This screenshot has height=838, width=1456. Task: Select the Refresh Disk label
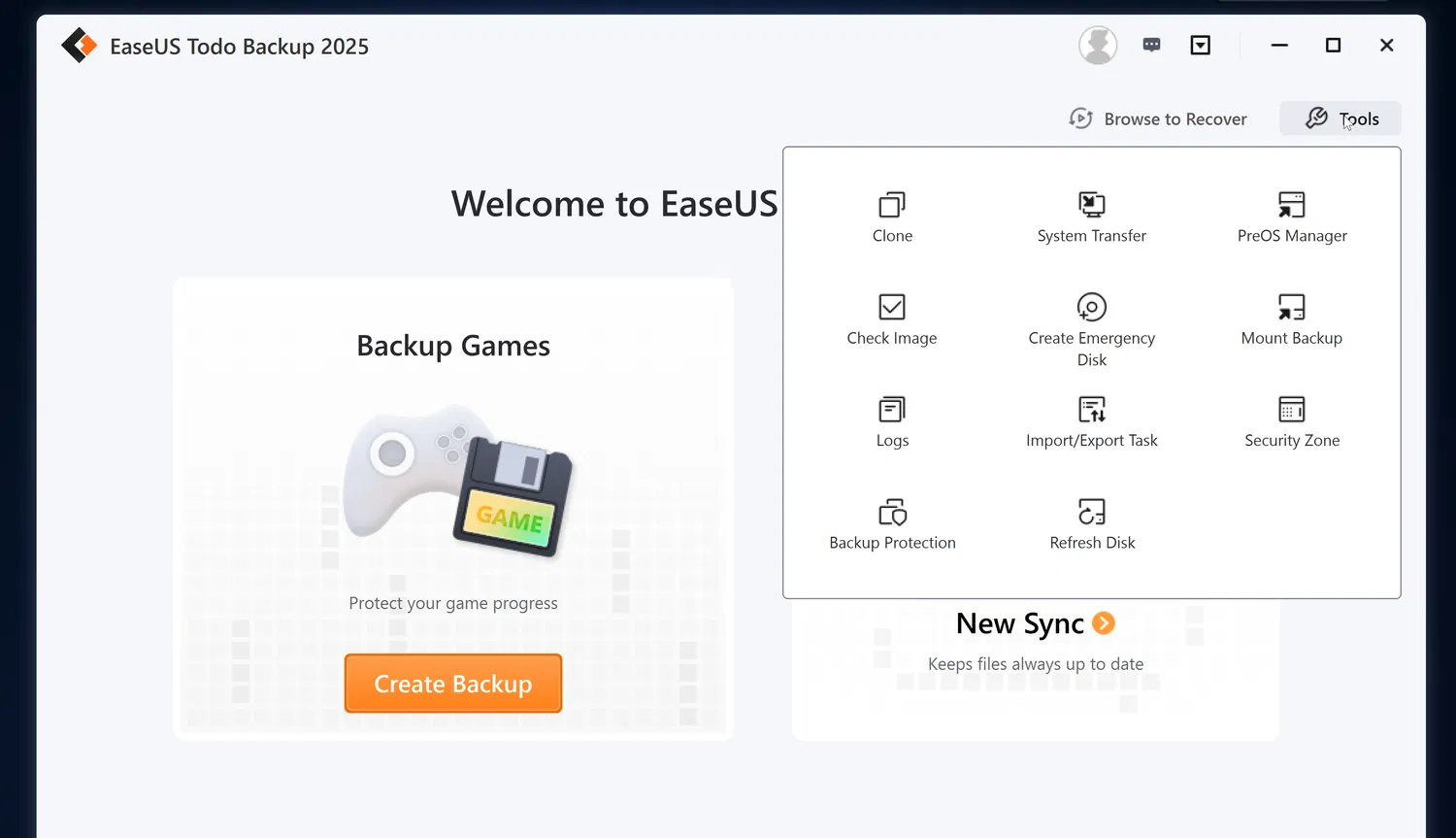pyautogui.click(x=1092, y=543)
